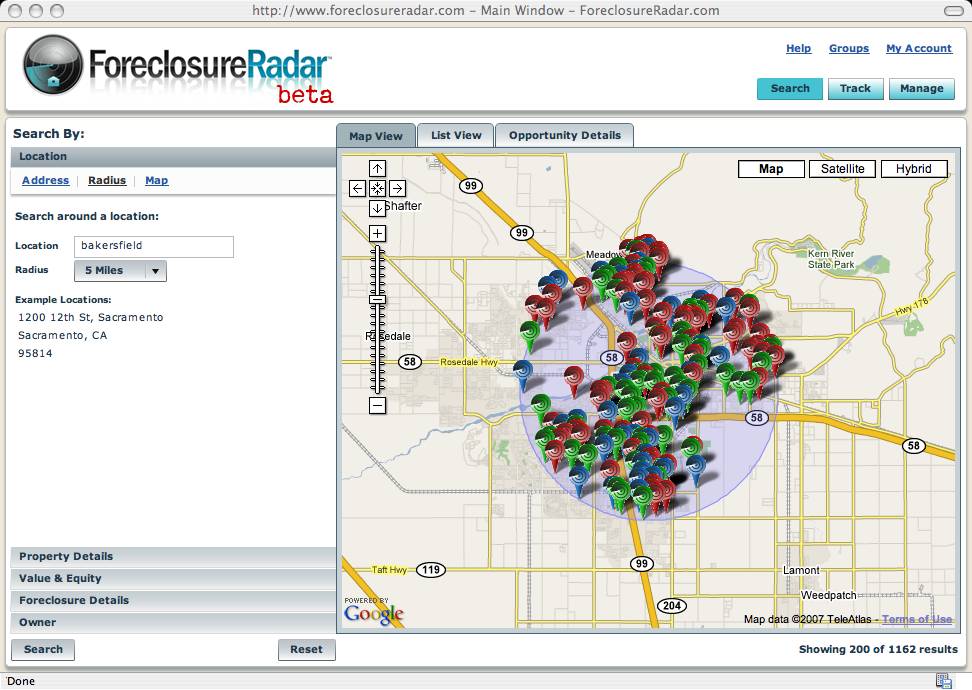Select the Map type button

point(771,169)
